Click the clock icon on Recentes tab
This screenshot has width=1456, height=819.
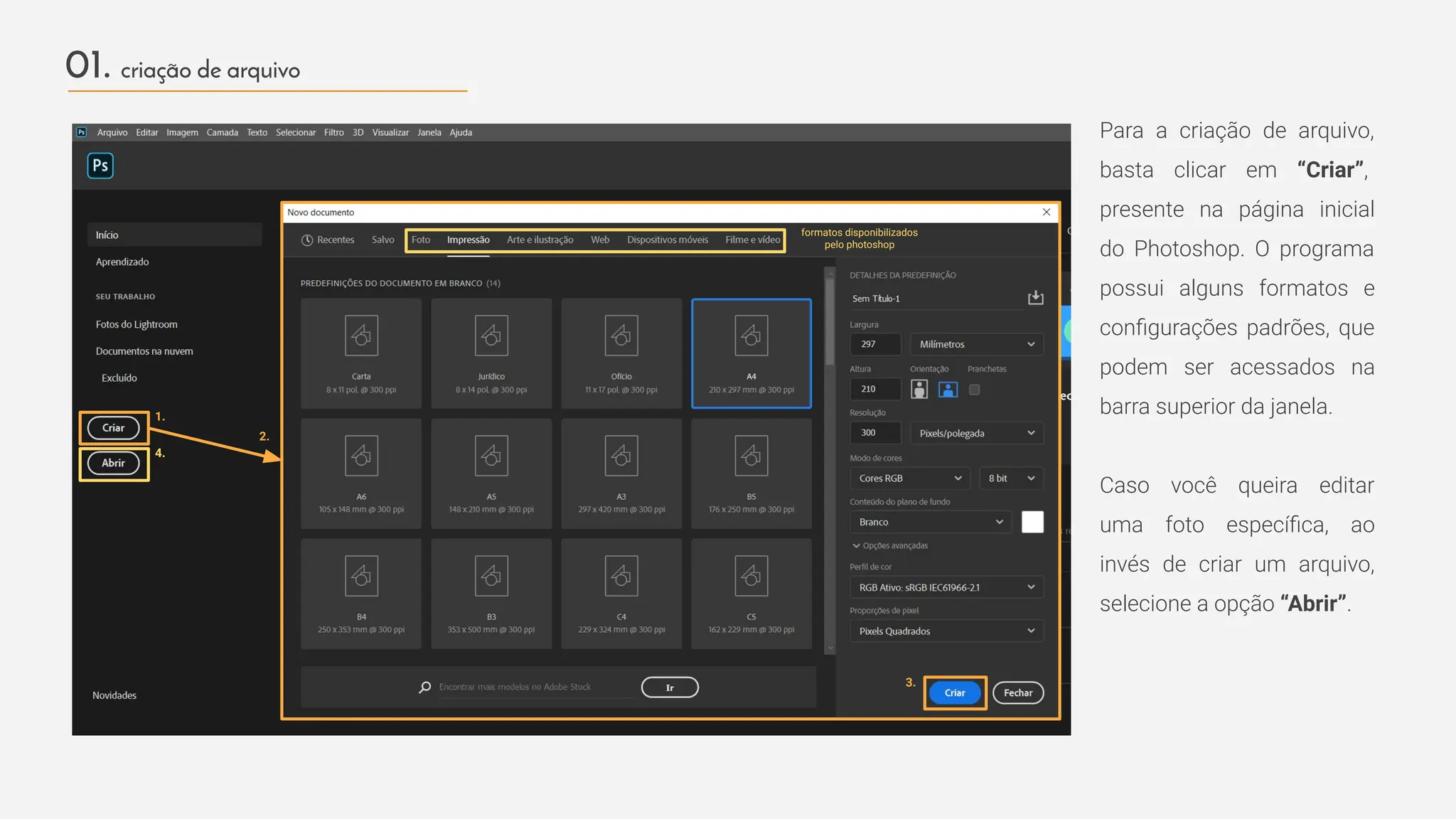click(307, 240)
